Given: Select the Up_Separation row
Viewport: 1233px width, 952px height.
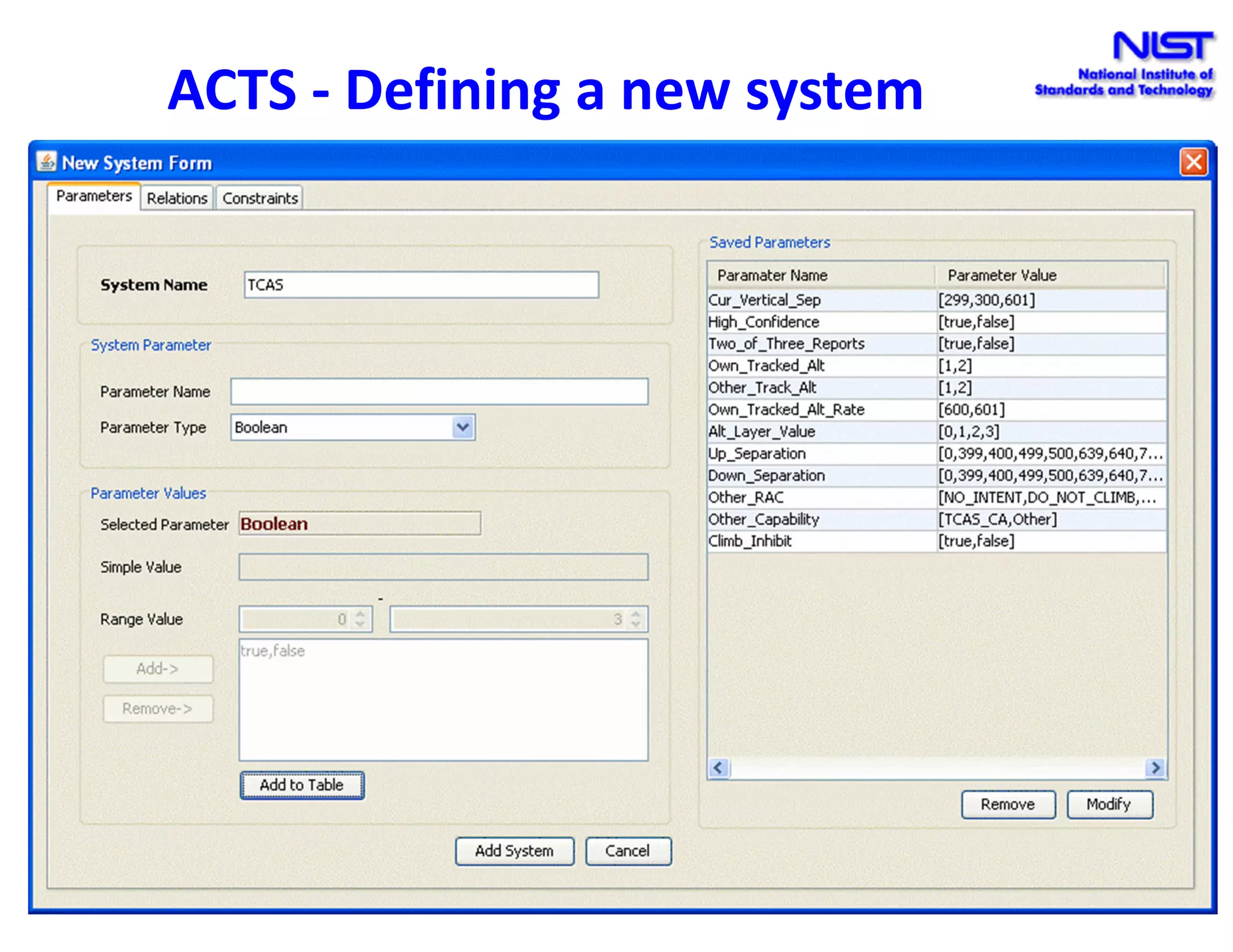Looking at the screenshot, I should coord(937,454).
